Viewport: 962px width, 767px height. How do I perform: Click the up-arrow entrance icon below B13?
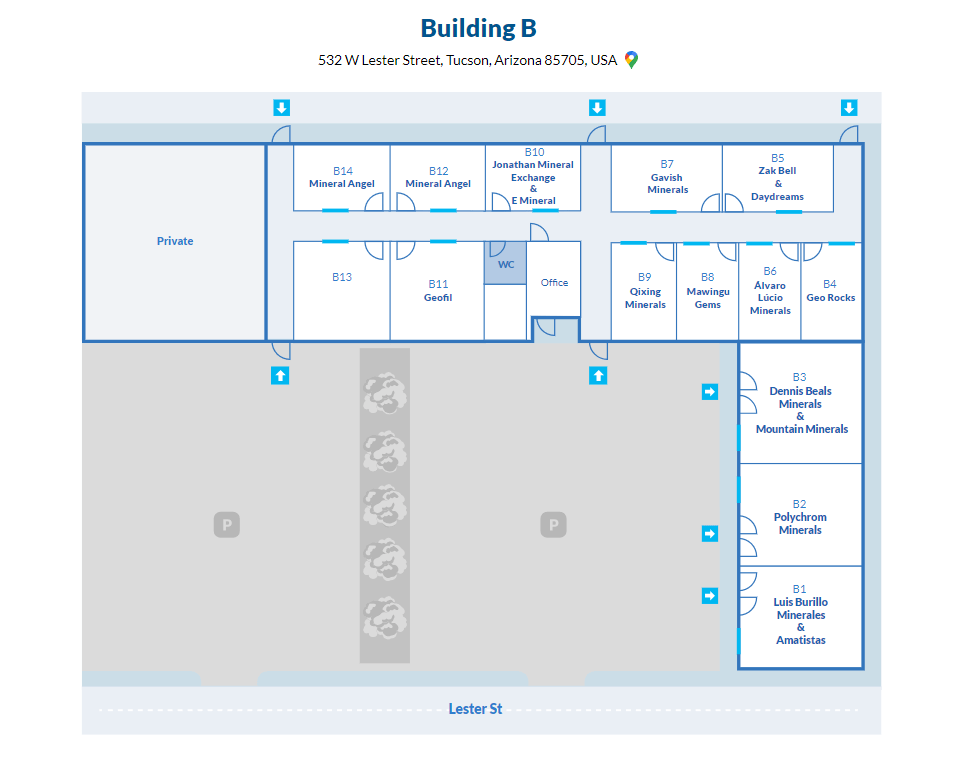click(x=281, y=376)
